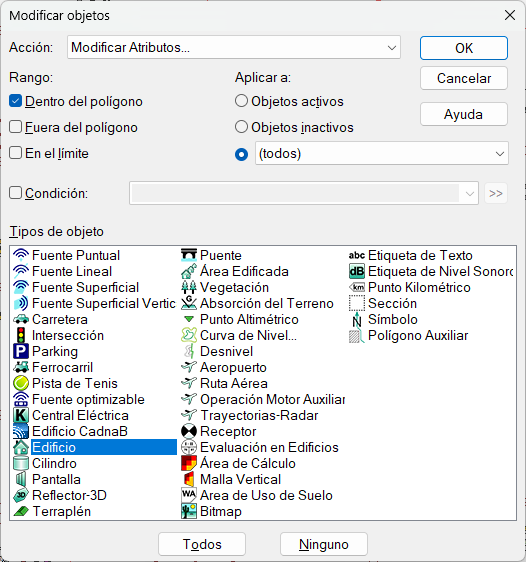526x562 pixels.
Task: Open the Acción dropdown
Action: pos(234,47)
